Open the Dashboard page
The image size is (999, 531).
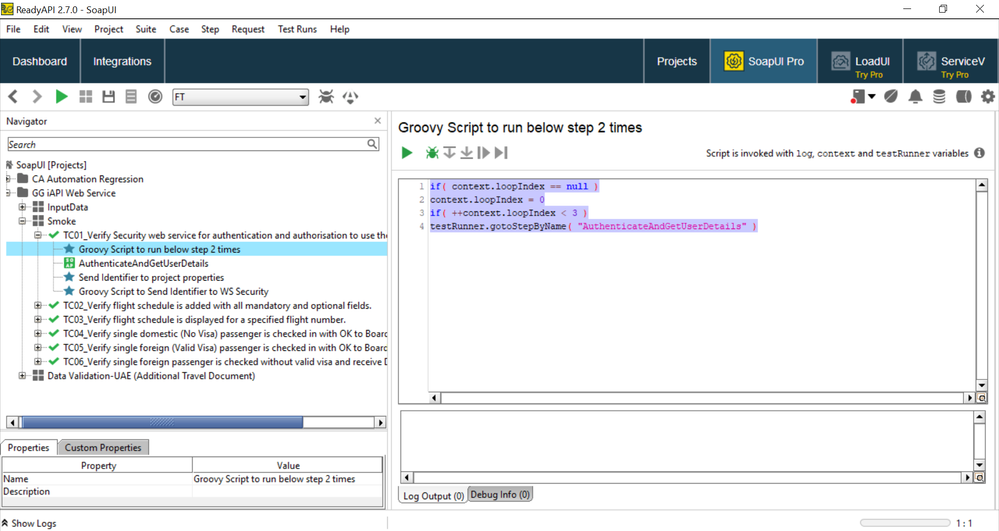(x=40, y=62)
